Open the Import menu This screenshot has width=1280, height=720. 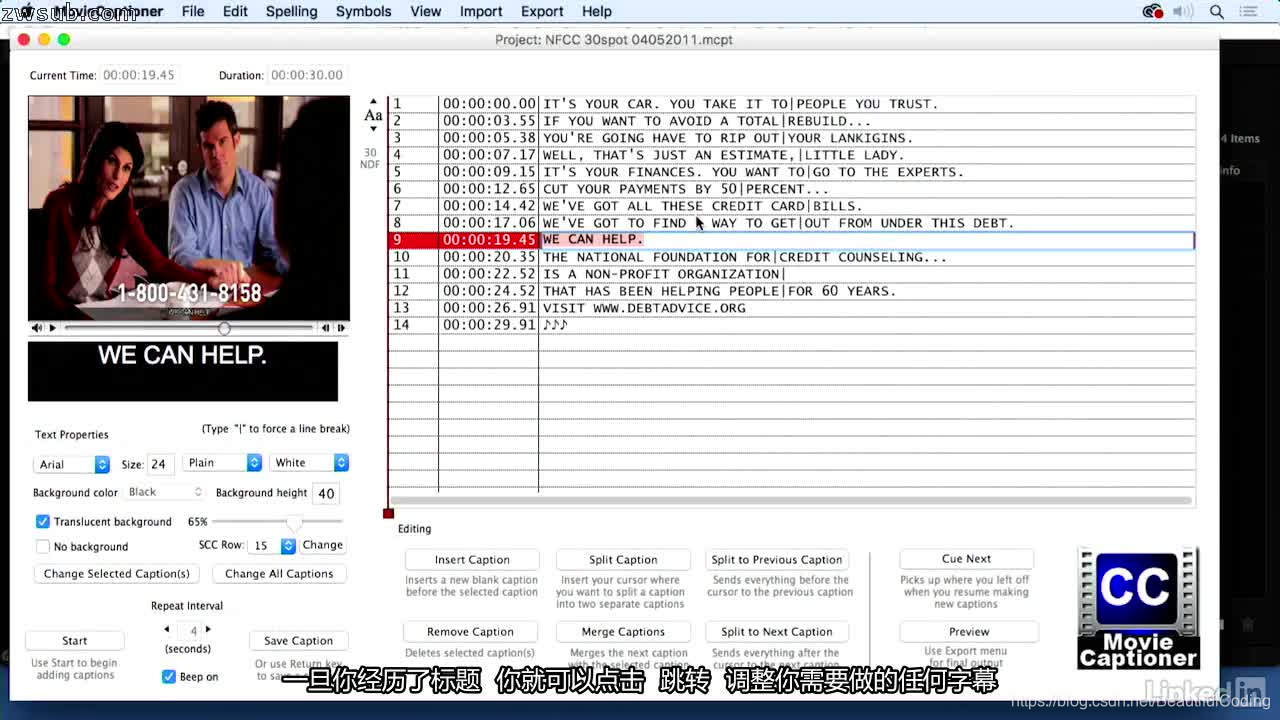click(481, 12)
